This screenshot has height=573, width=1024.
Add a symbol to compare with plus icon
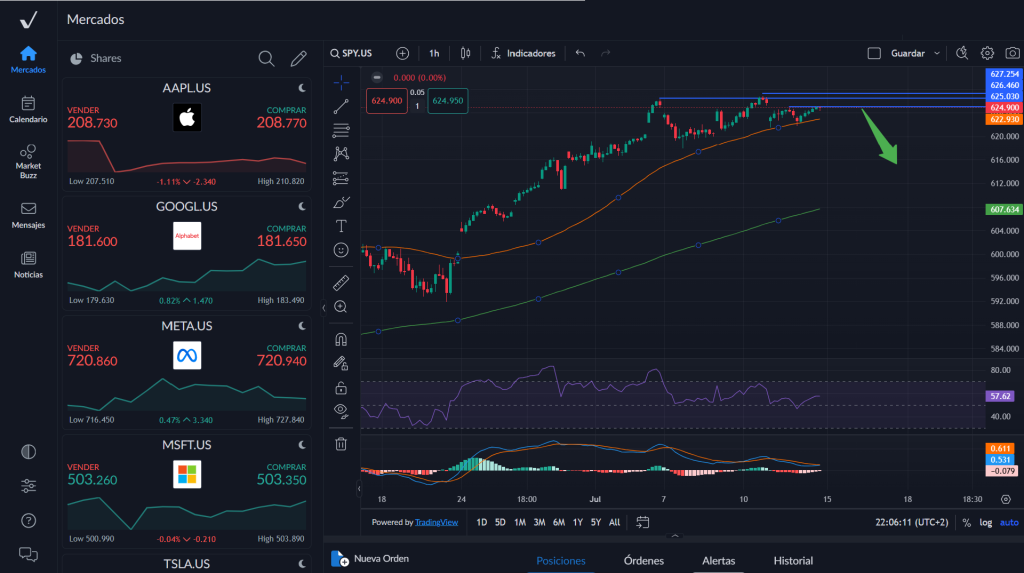[402, 54]
